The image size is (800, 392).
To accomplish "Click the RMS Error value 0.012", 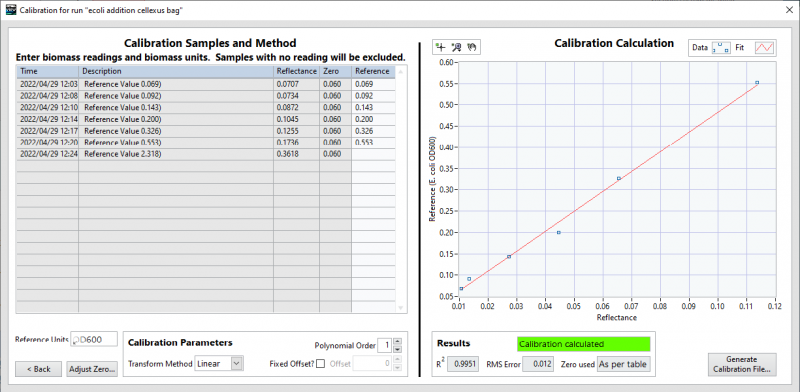I will (x=538, y=364).
